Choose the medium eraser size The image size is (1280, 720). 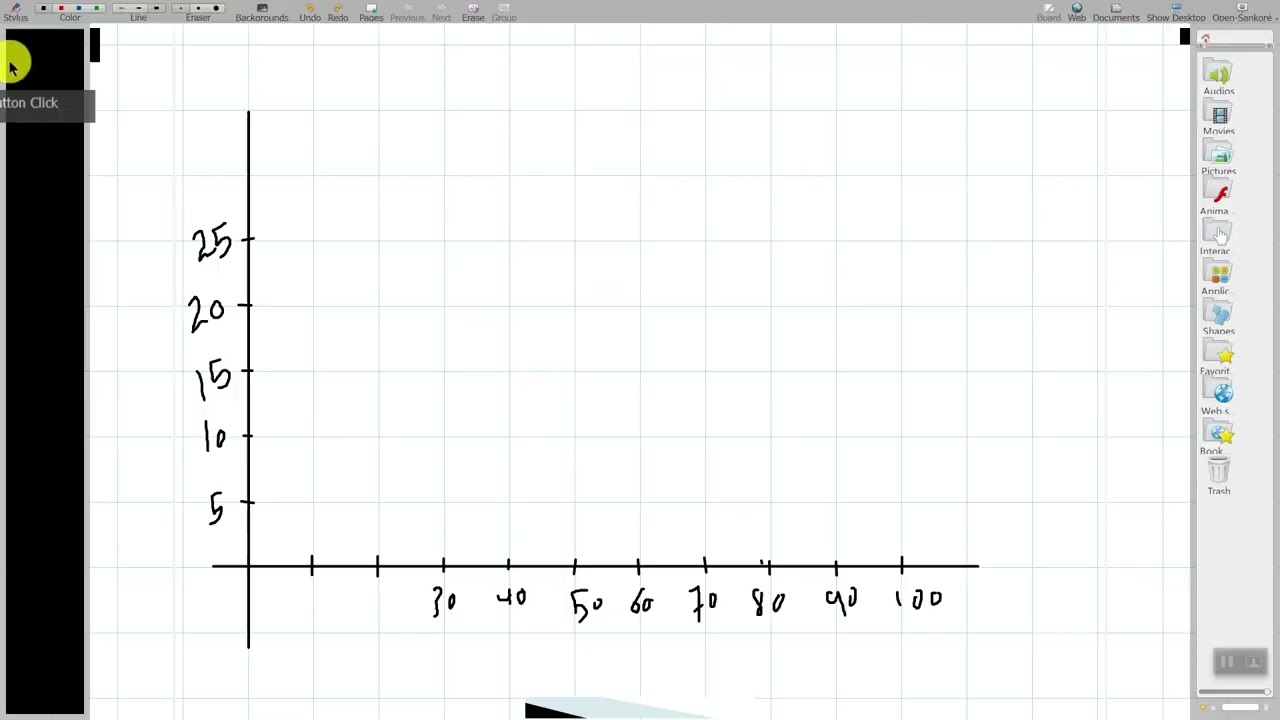tap(198, 8)
